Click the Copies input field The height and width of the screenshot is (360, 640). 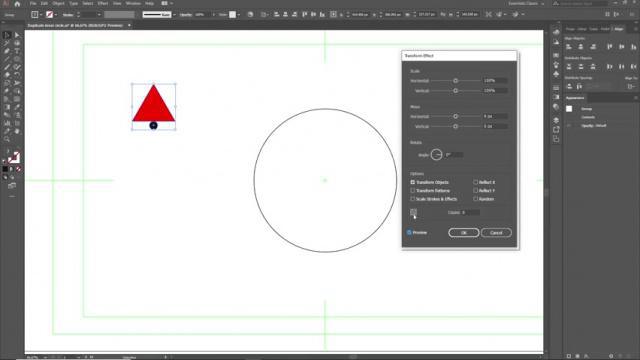point(471,212)
